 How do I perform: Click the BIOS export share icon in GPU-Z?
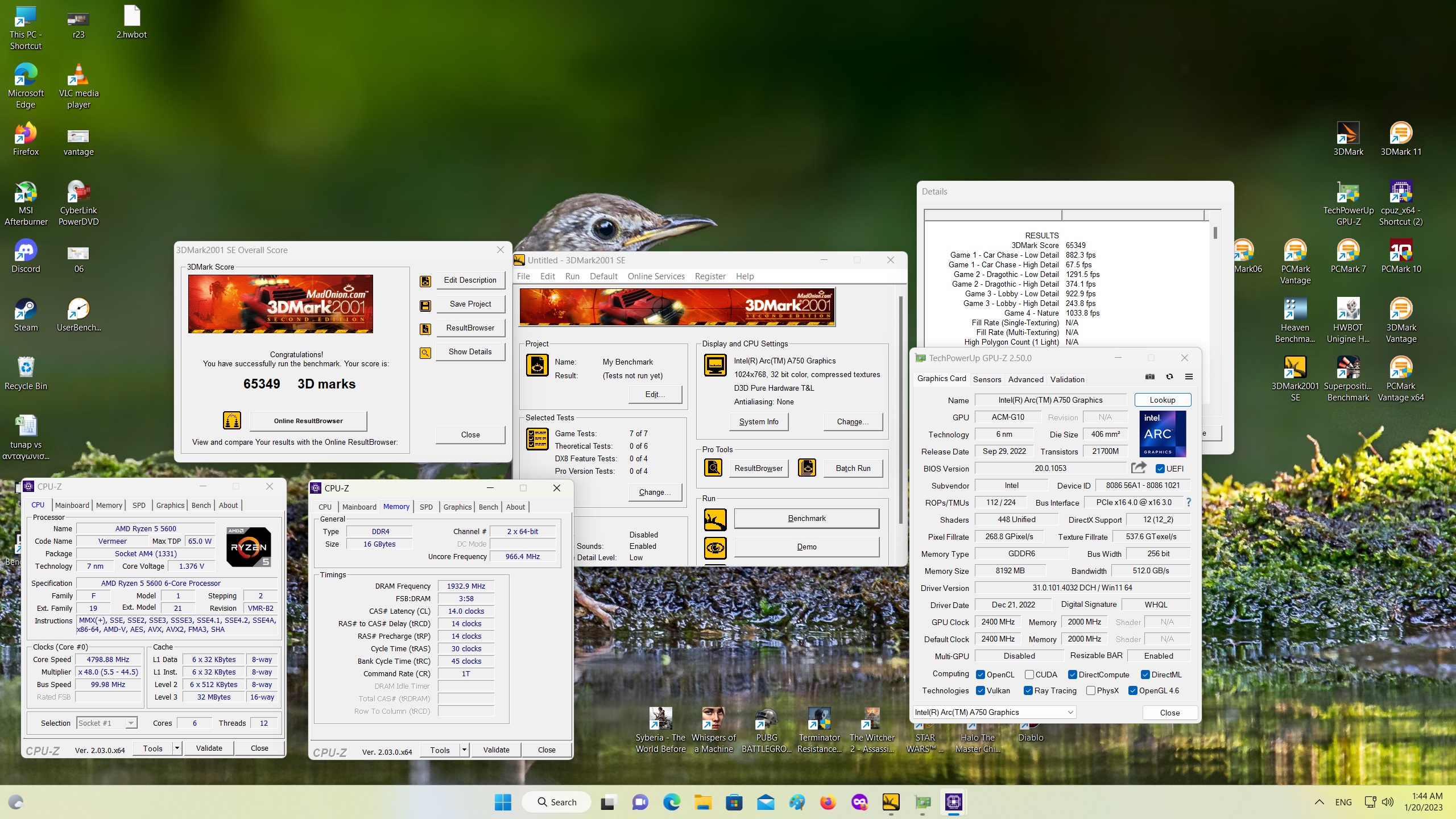coord(1139,468)
